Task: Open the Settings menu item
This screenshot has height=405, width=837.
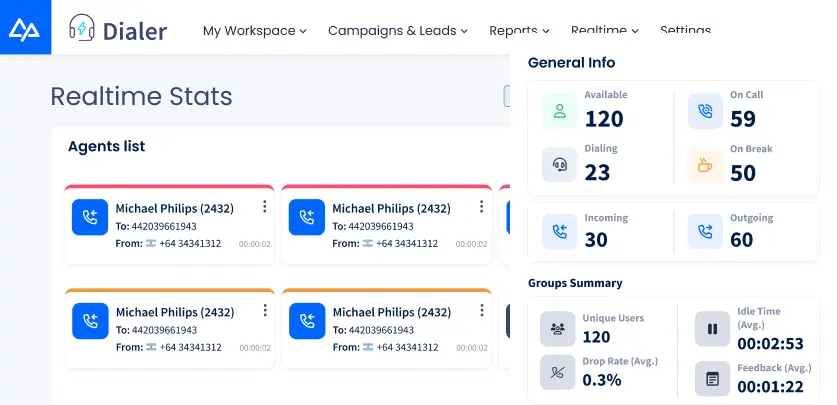Action: pyautogui.click(x=685, y=30)
